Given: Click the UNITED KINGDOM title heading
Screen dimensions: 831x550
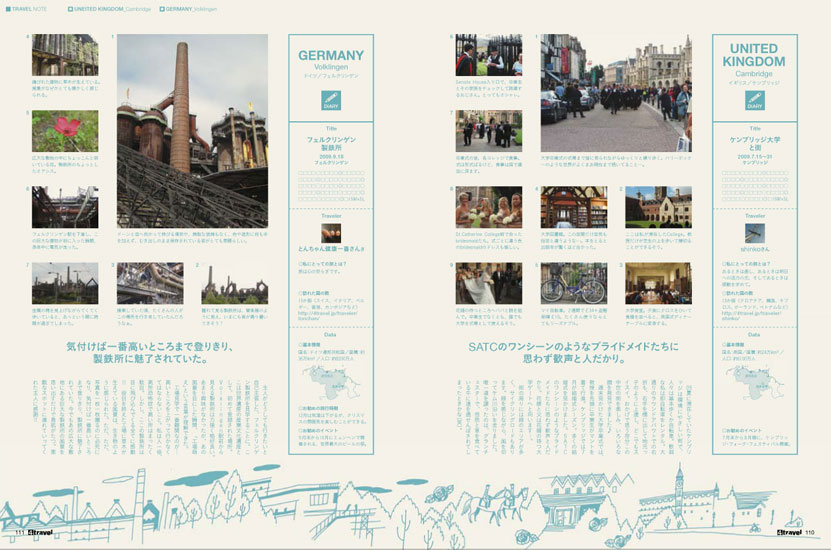Looking at the screenshot, I should 754,54.
